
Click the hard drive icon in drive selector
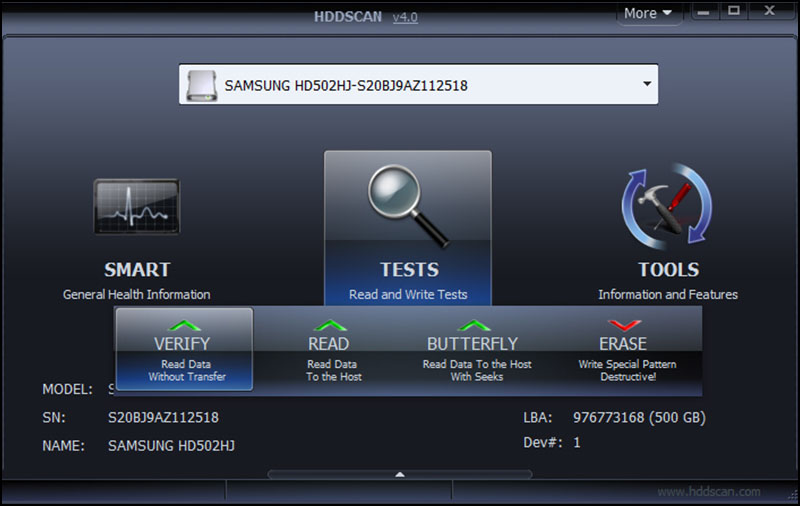coord(202,85)
